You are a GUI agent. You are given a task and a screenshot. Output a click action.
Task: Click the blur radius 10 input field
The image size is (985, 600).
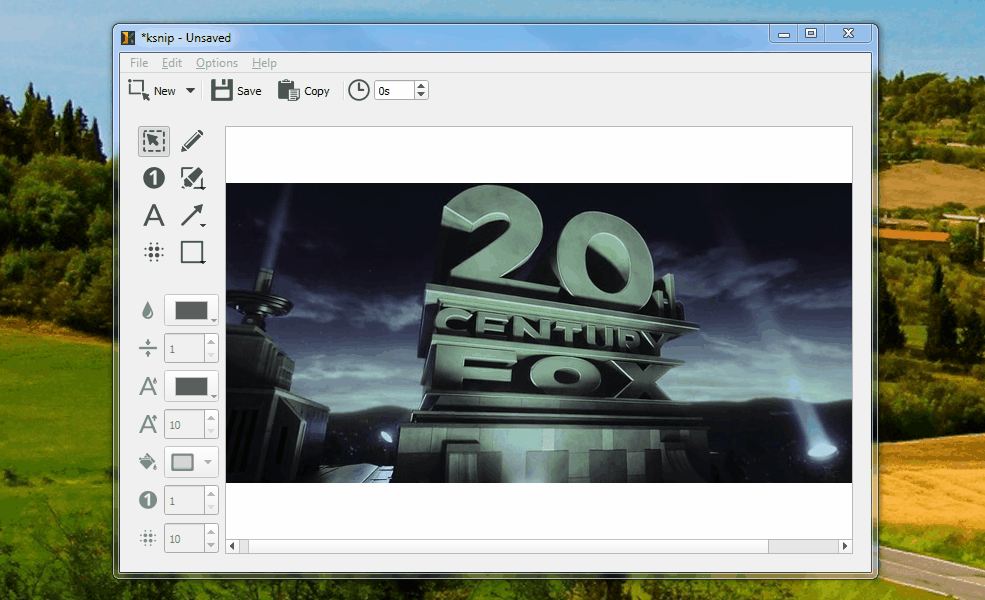[x=185, y=539]
